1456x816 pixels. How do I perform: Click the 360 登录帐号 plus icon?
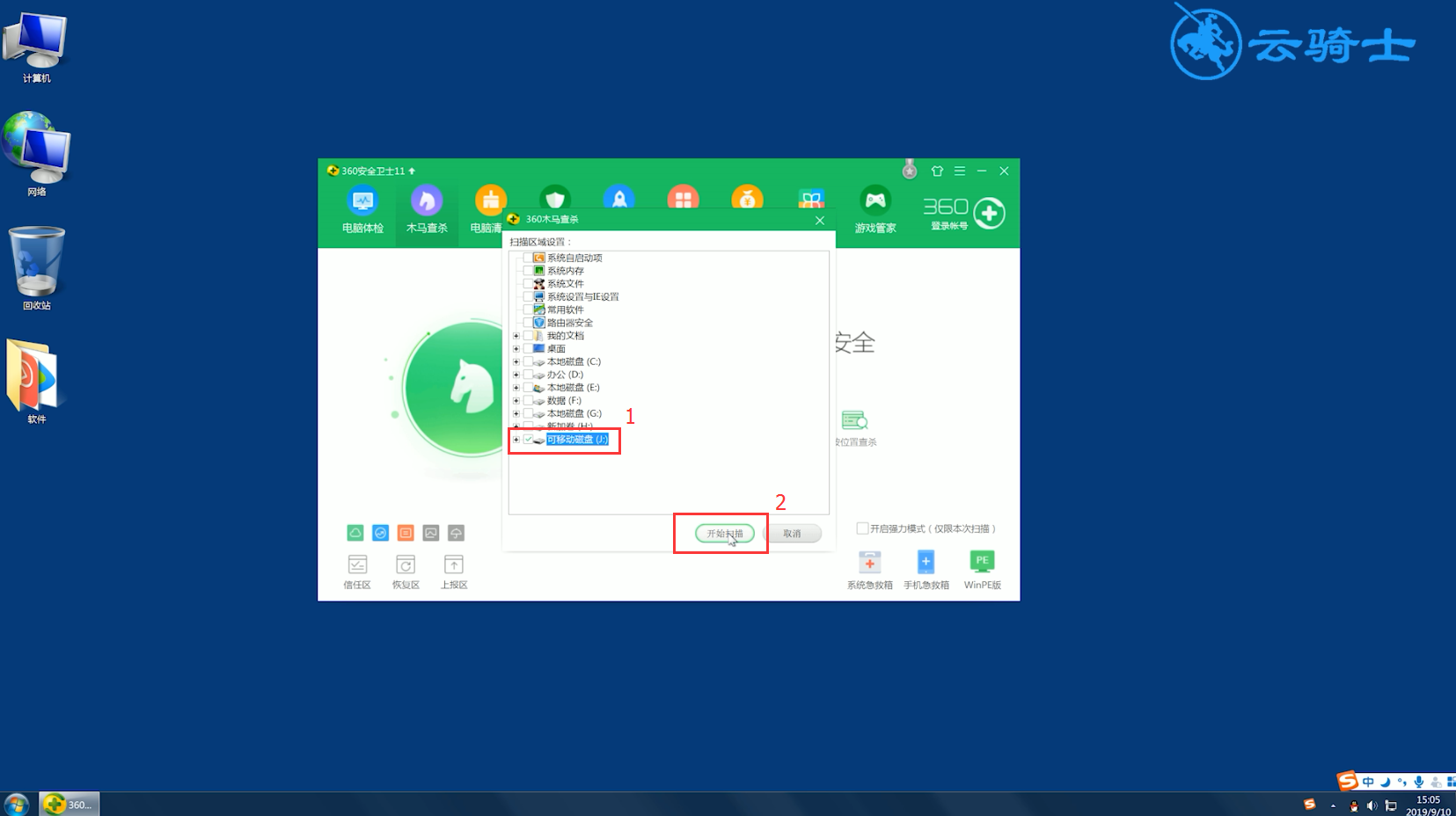point(989,213)
